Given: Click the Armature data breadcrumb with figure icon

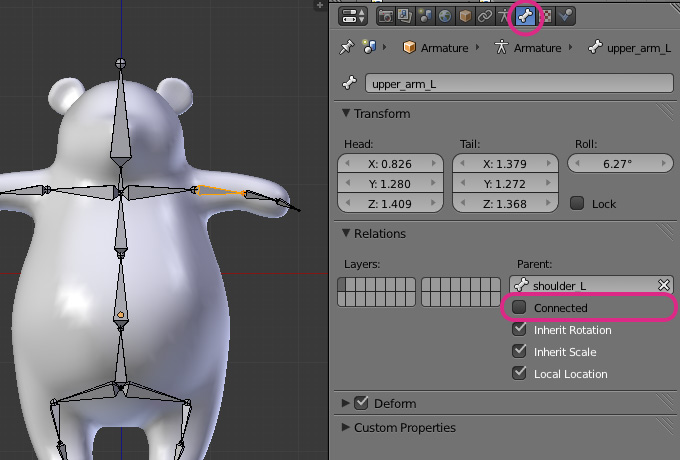Looking at the screenshot, I should (528, 47).
